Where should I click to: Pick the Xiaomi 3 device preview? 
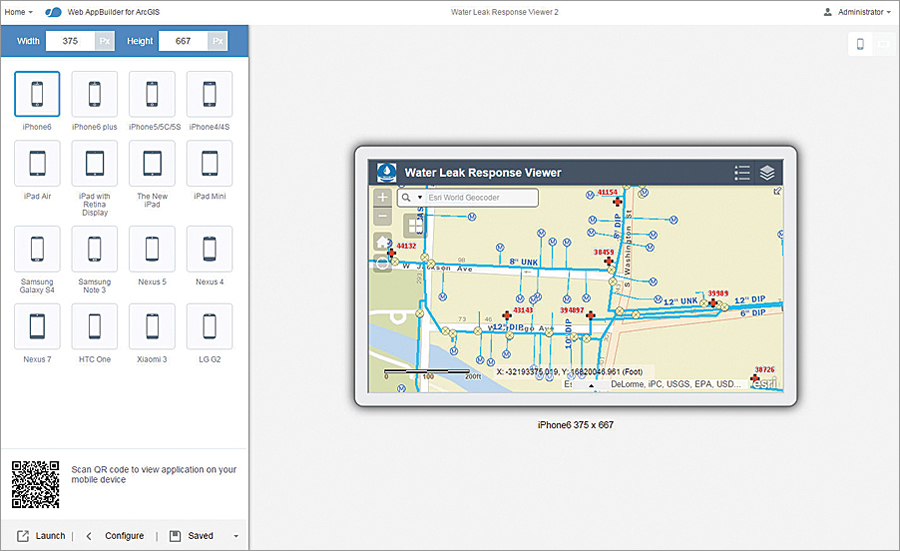click(x=152, y=326)
